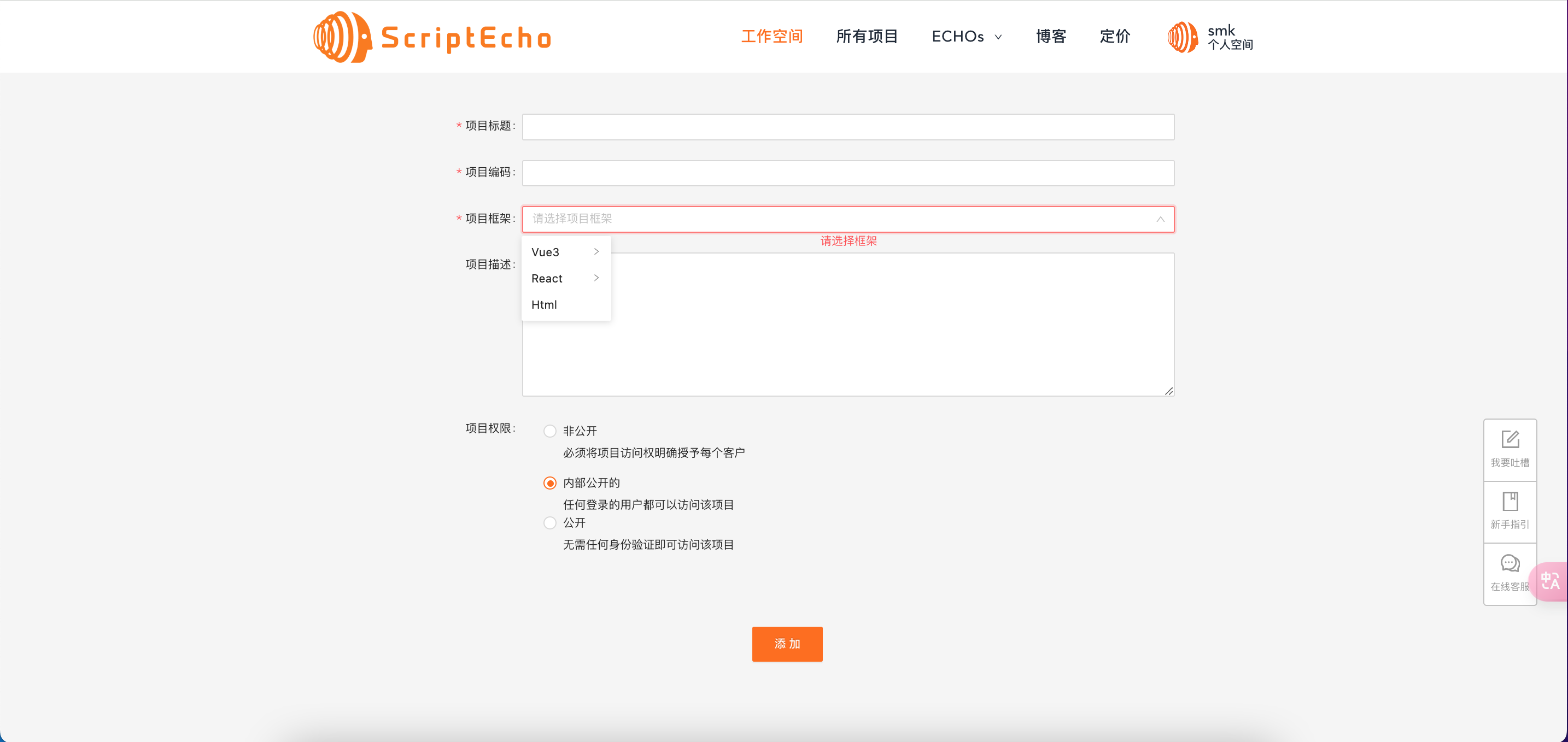Viewport: 1568px width, 742px height.
Task: Open the 我要吐槽 feedback icon
Action: [1510, 440]
